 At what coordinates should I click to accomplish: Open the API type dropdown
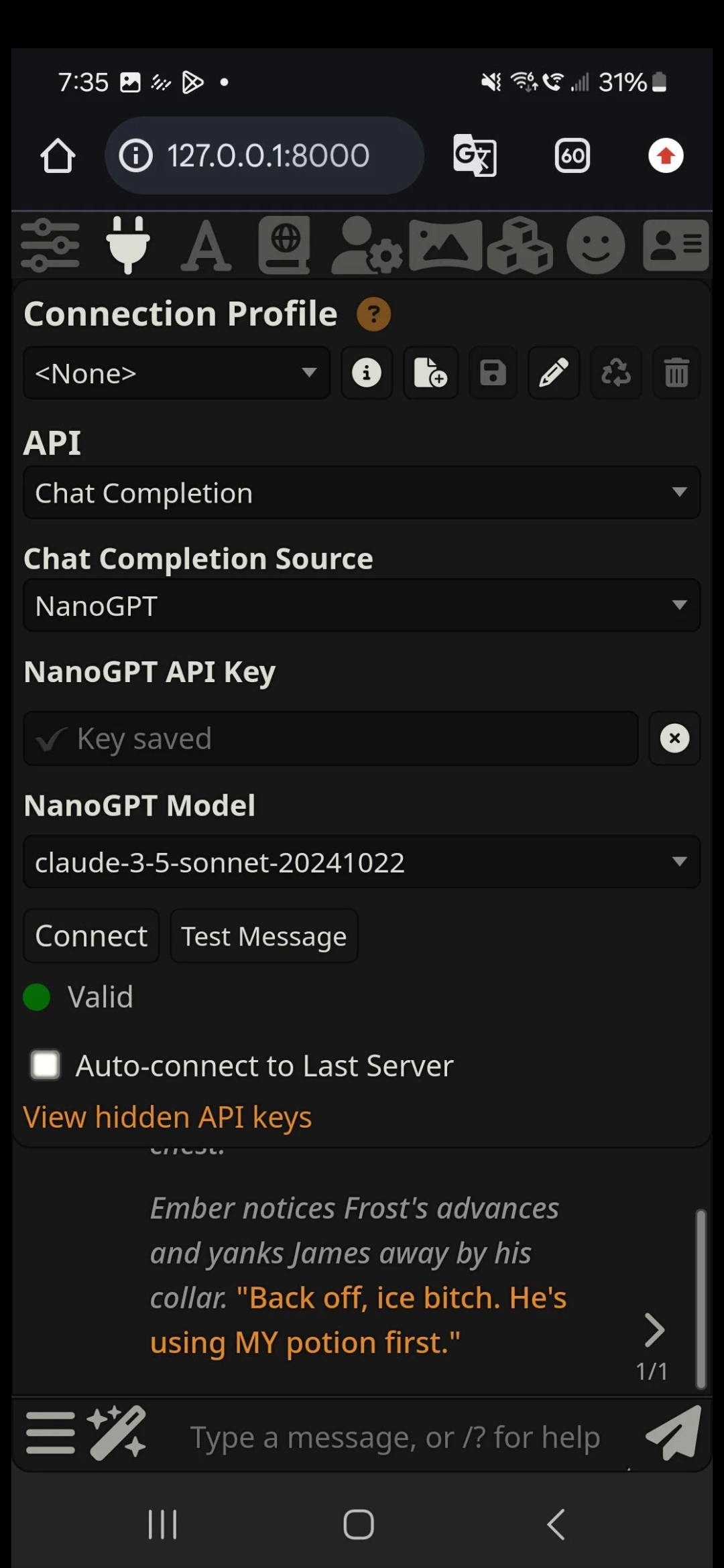point(362,493)
